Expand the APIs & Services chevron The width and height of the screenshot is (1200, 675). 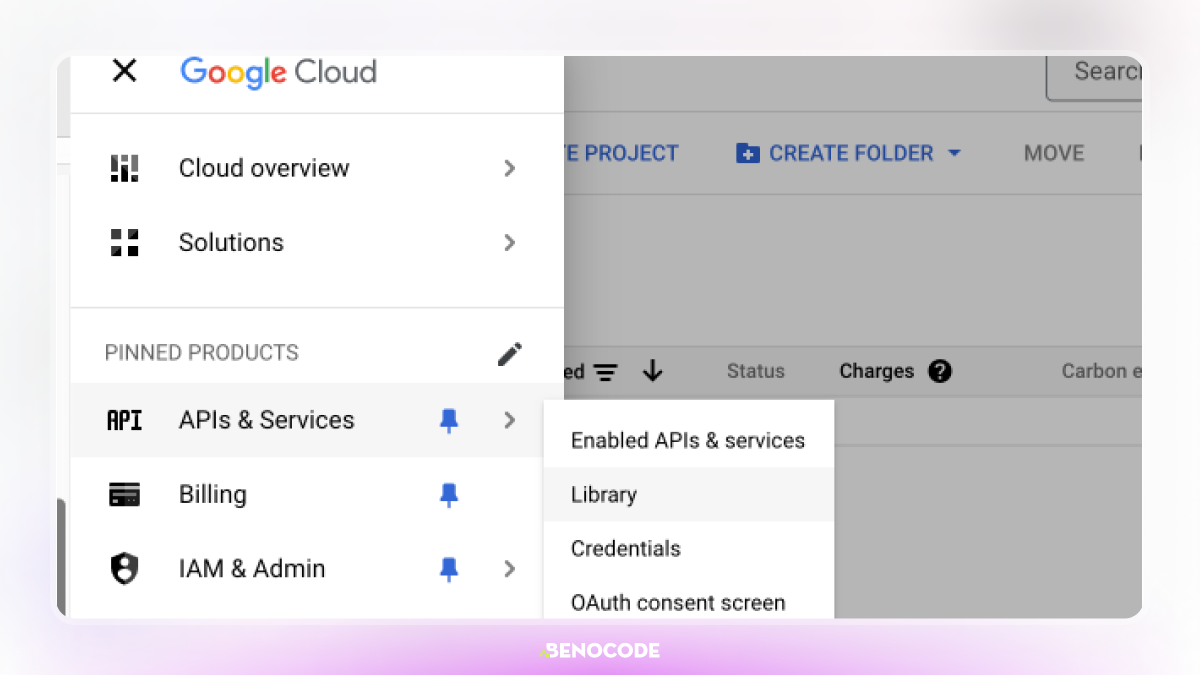[510, 420]
